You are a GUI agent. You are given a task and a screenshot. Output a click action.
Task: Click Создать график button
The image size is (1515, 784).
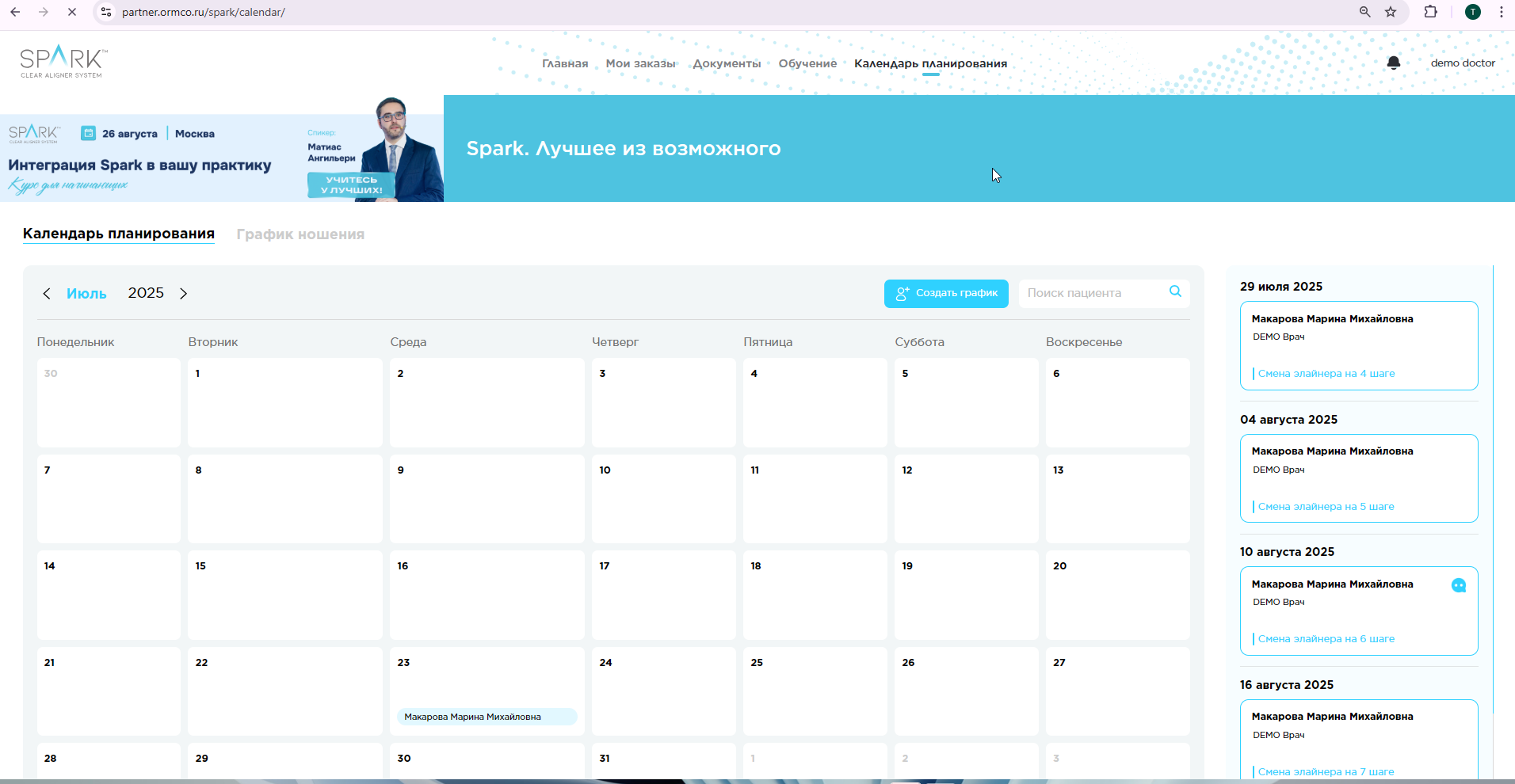(946, 293)
